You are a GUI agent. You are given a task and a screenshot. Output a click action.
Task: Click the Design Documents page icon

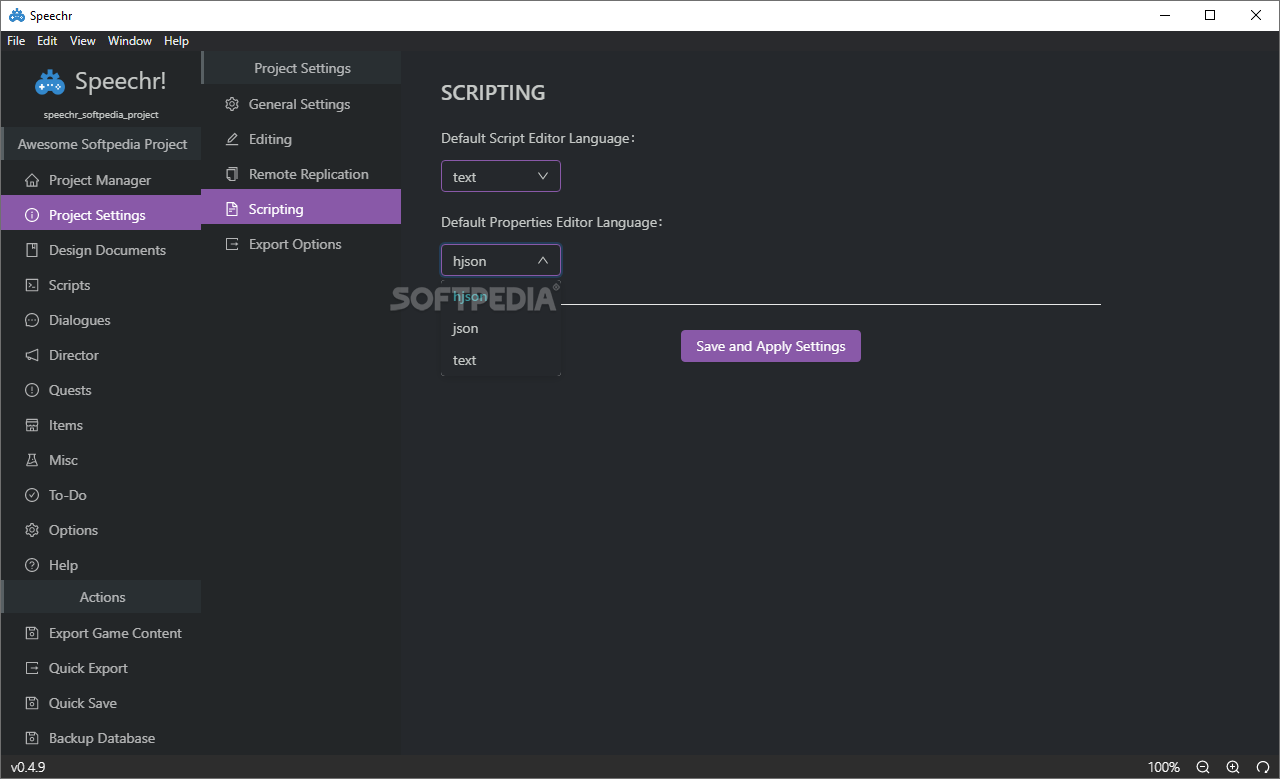[x=31, y=250]
